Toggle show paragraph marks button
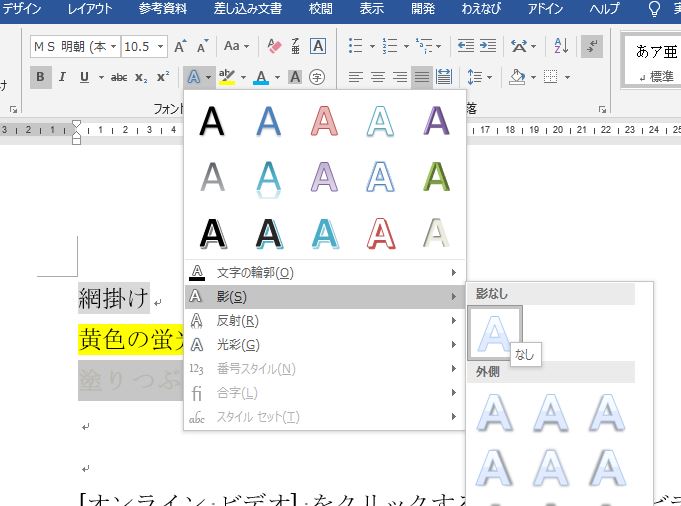This screenshot has height=506, width=681. 592,46
